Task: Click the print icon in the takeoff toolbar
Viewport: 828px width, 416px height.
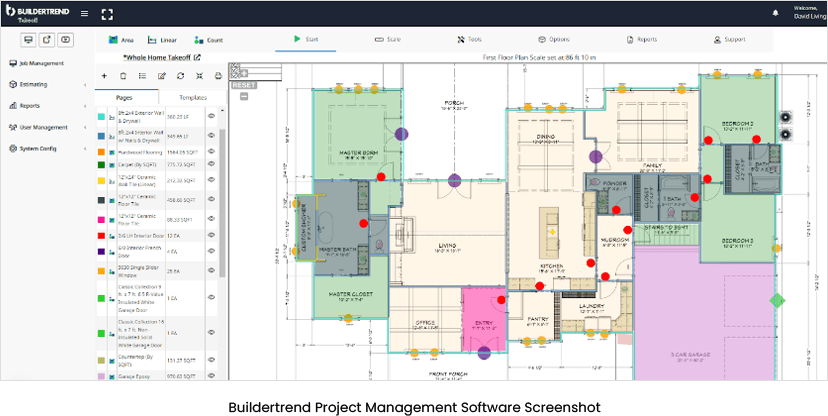Action: coord(218,75)
